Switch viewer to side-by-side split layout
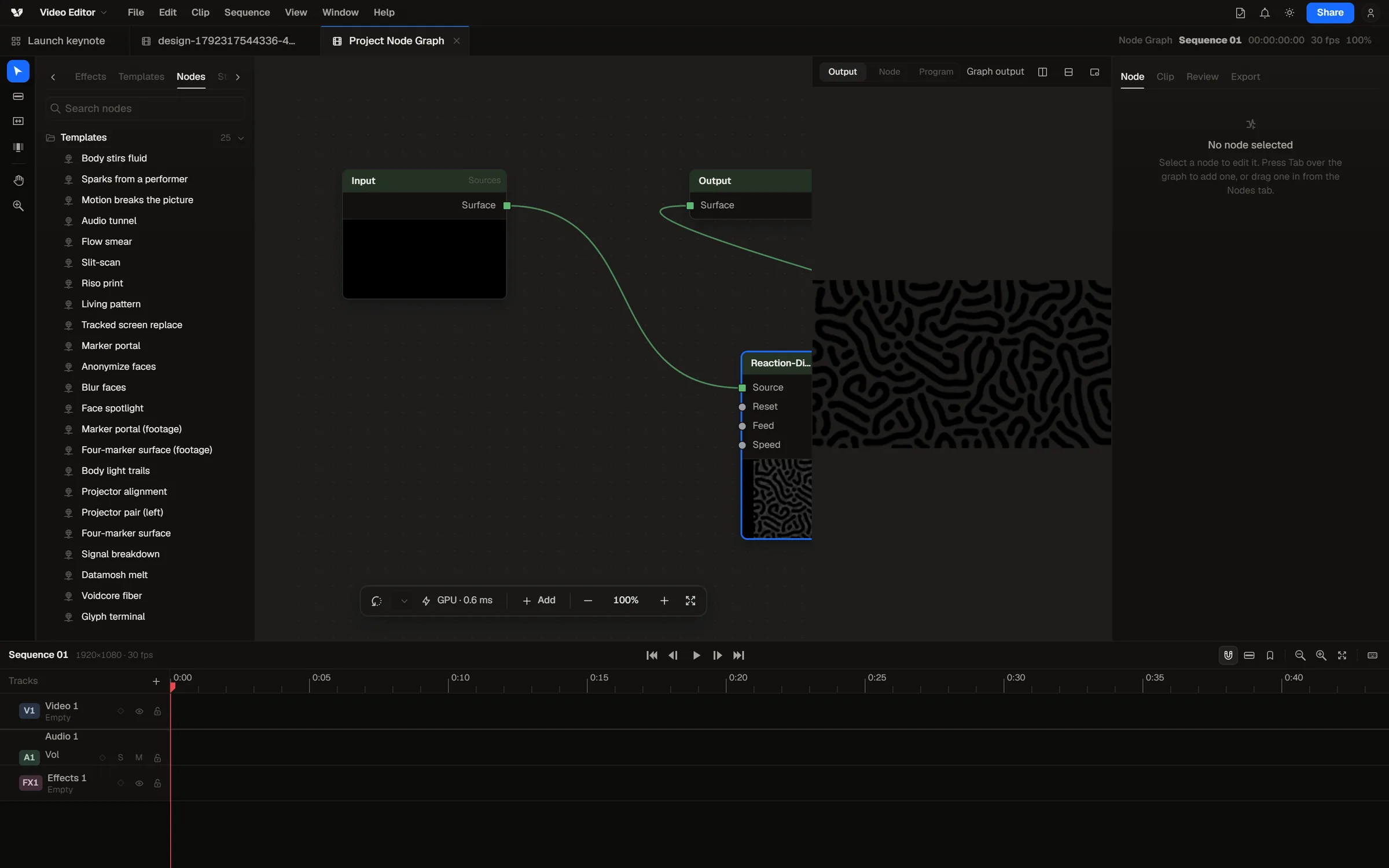Viewport: 1389px width, 868px height. pos(1042,72)
